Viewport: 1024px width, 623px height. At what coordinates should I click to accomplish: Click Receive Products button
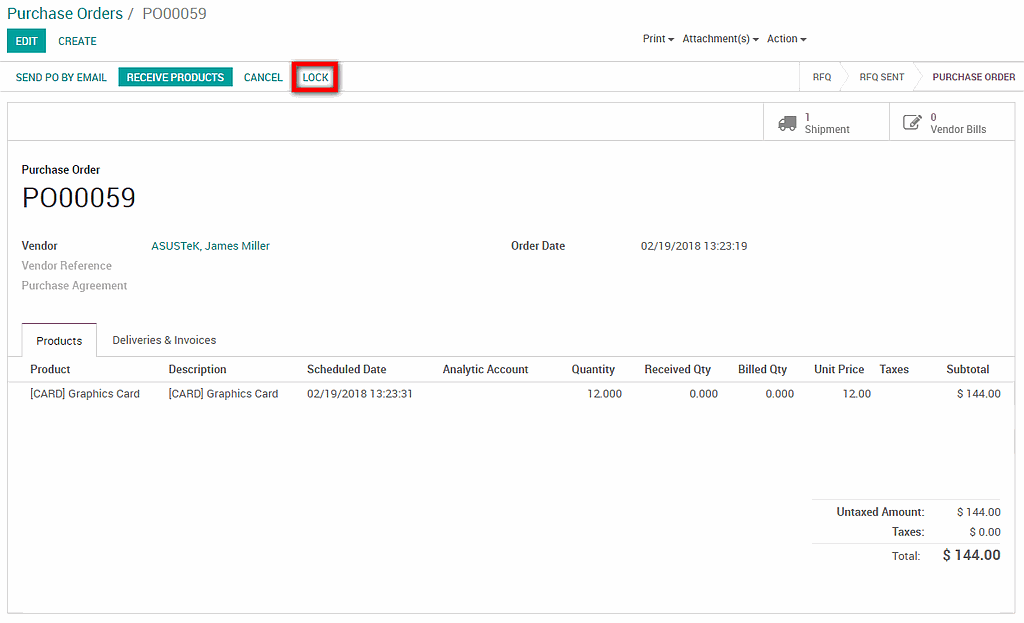click(175, 77)
